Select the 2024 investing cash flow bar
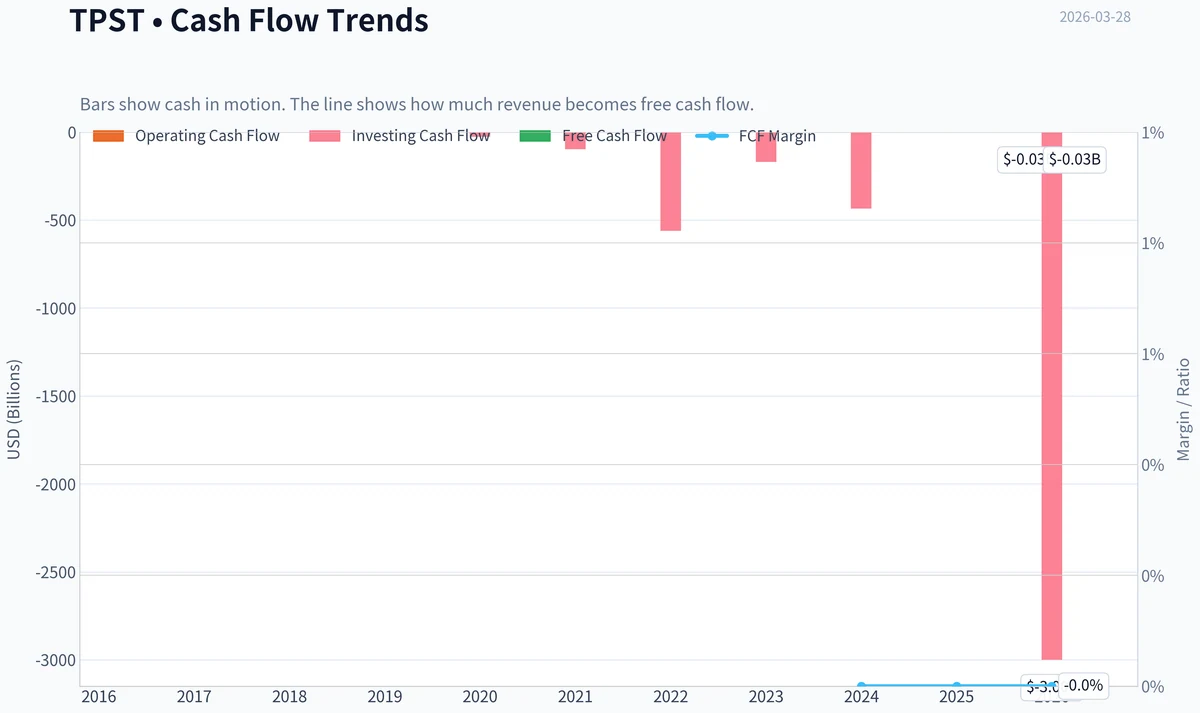 [x=861, y=170]
